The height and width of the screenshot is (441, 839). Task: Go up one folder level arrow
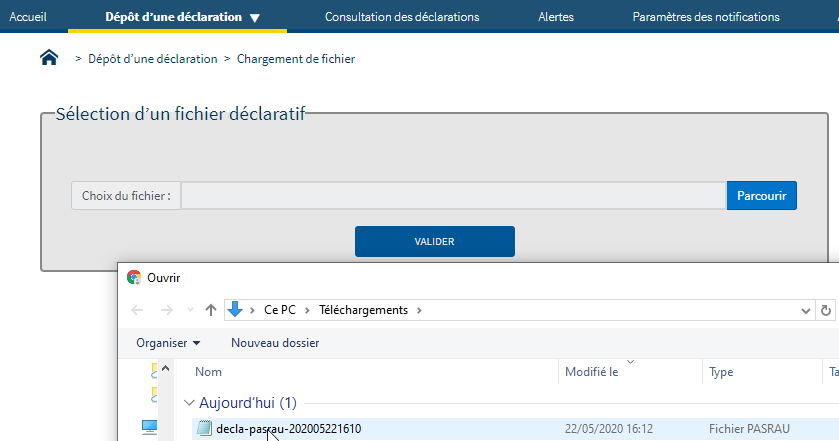click(211, 310)
